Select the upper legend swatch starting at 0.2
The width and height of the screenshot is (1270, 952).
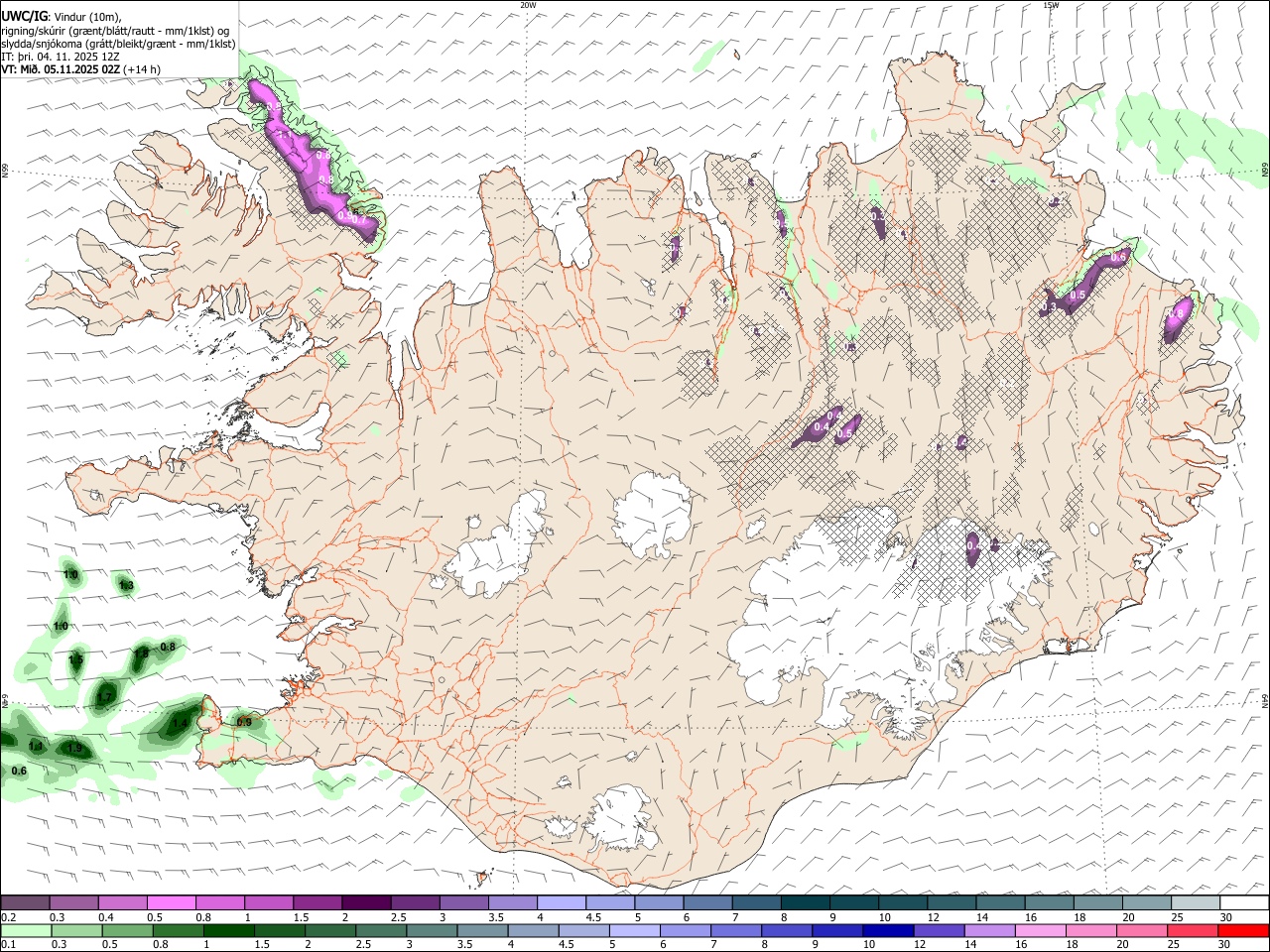coord(26,903)
